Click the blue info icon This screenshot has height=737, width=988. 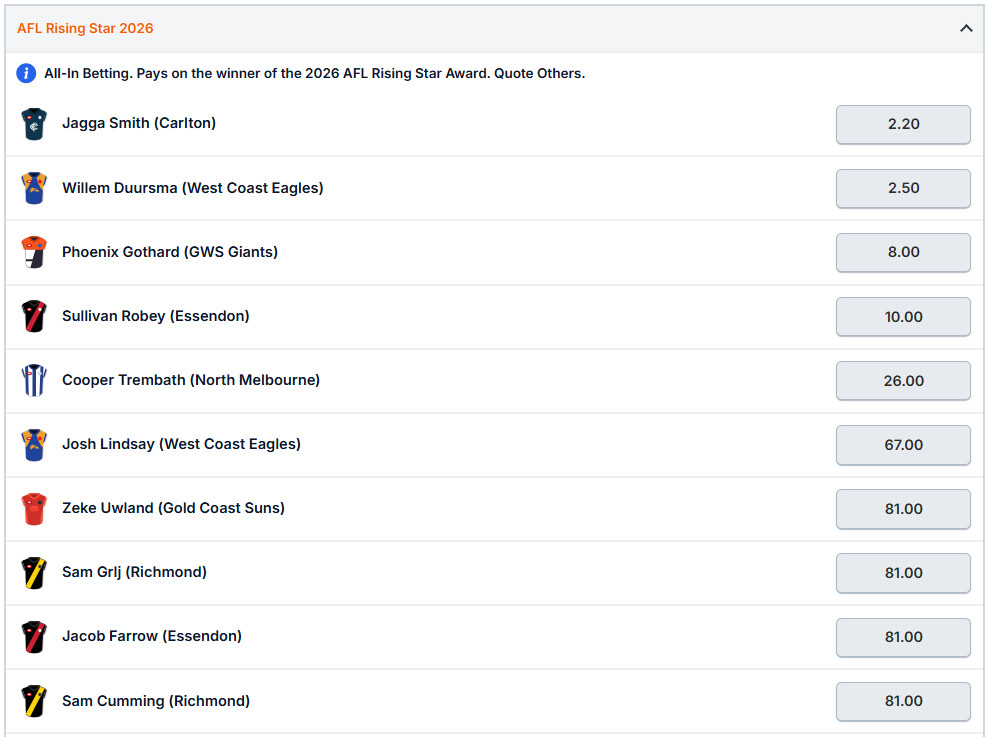tap(26, 73)
